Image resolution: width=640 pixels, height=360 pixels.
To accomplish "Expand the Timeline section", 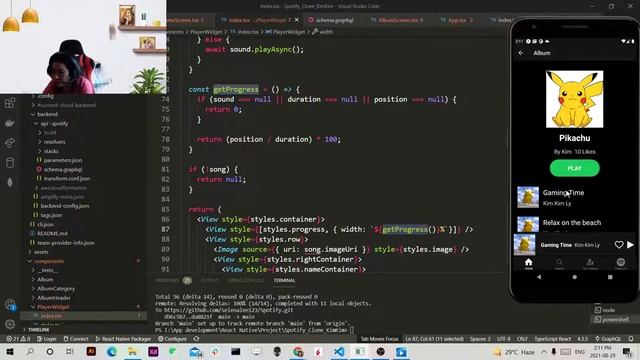I will tap(39, 329).
